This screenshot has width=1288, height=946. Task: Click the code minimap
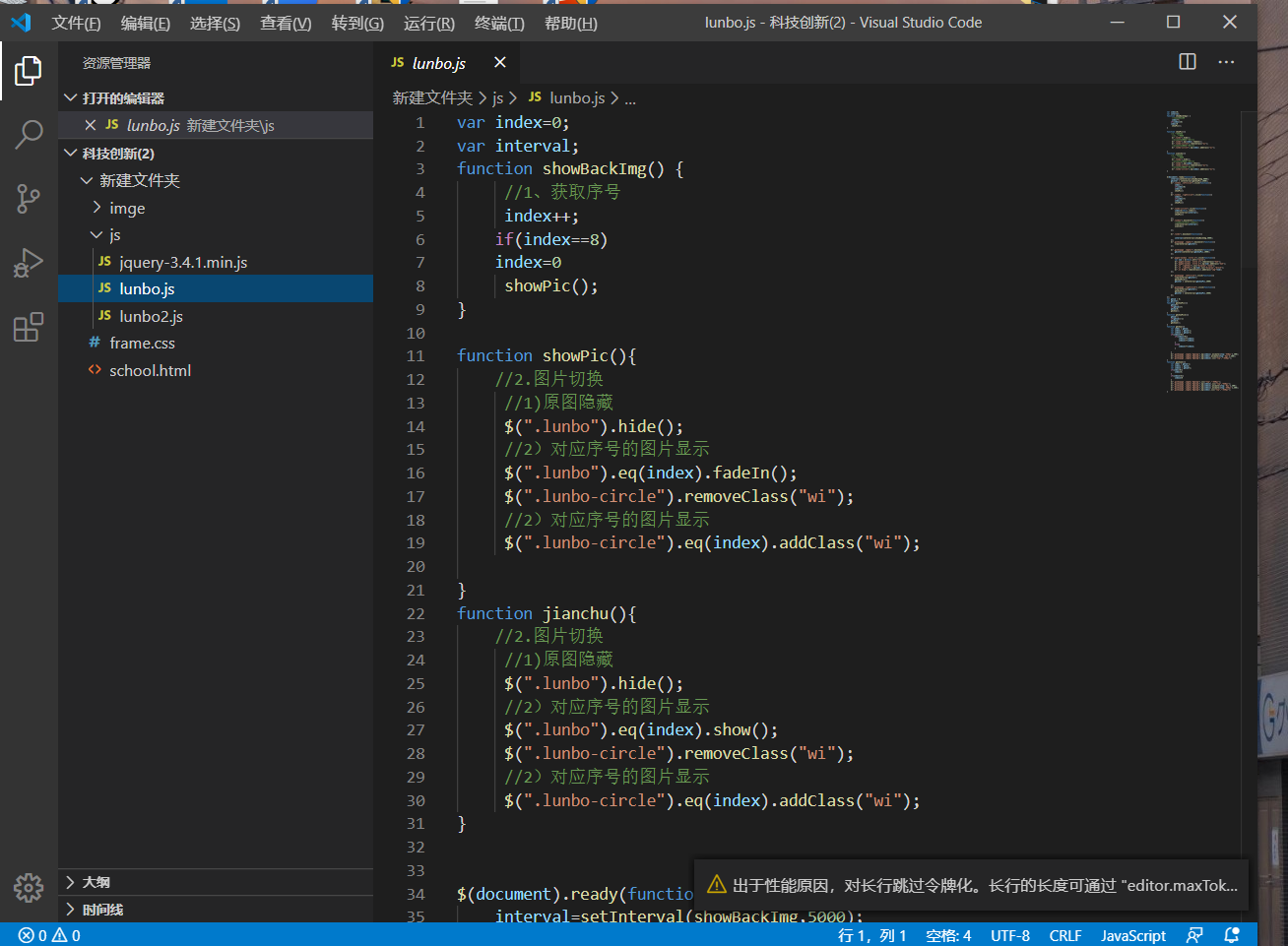tap(1202, 251)
